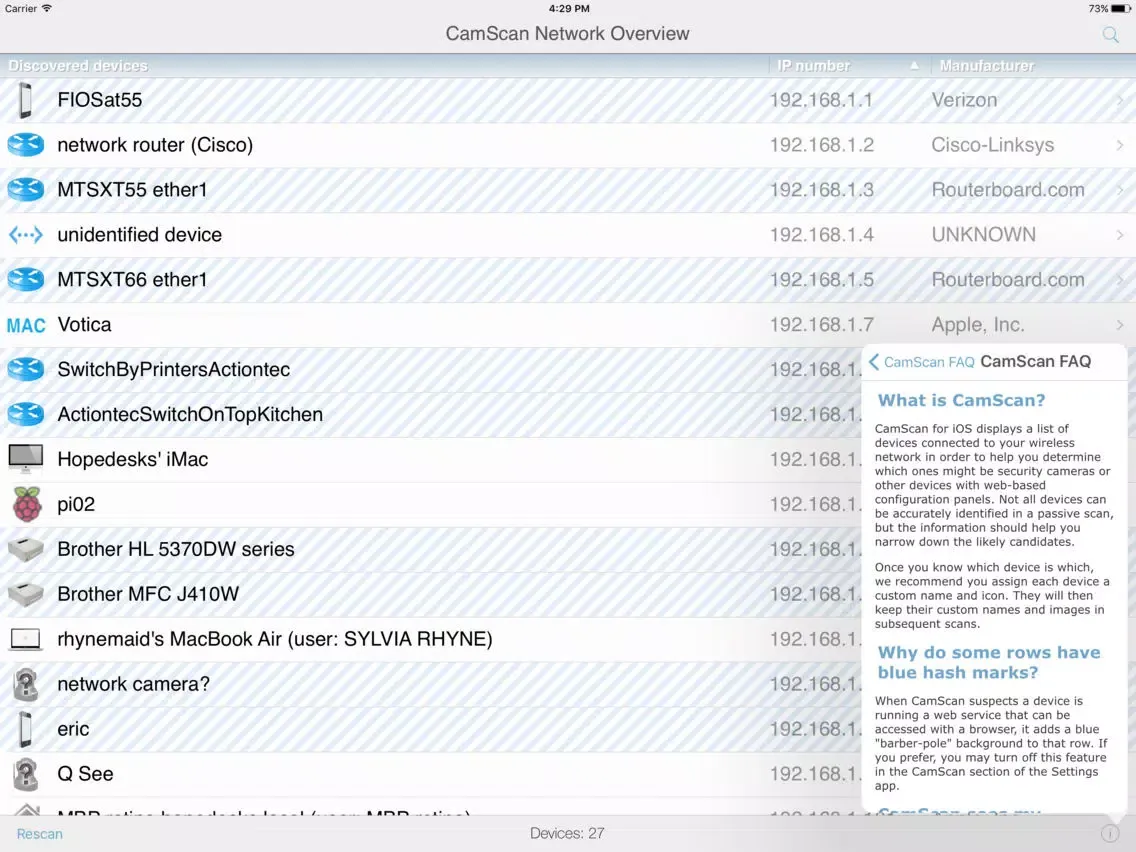Open details chevron for 192.168.1.5 row
Viewport: 1136px width, 852px height.
pyautogui.click(x=1120, y=280)
